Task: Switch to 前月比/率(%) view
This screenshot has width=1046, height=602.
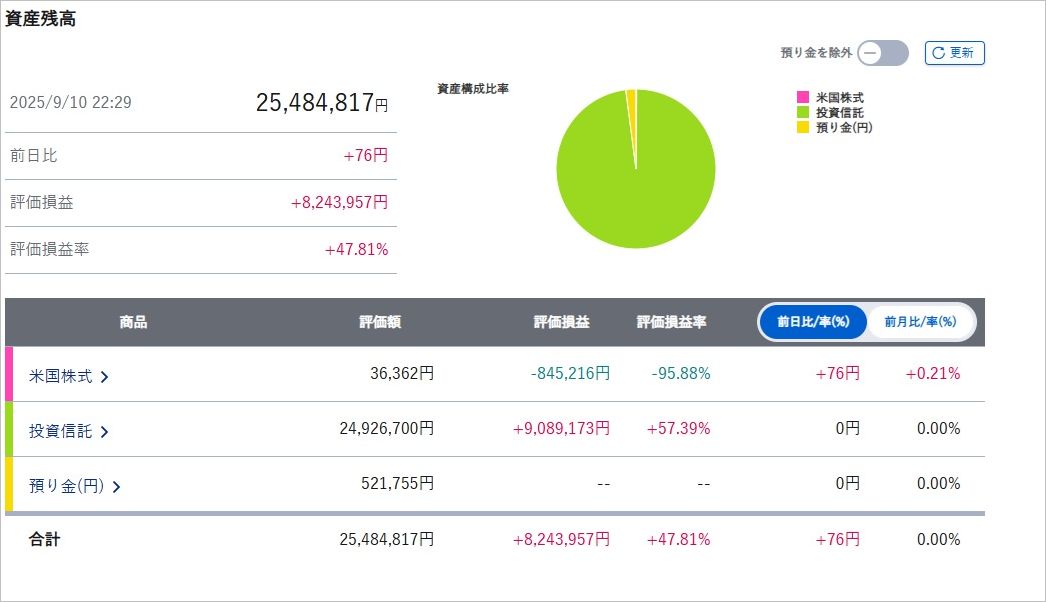Action: point(920,322)
